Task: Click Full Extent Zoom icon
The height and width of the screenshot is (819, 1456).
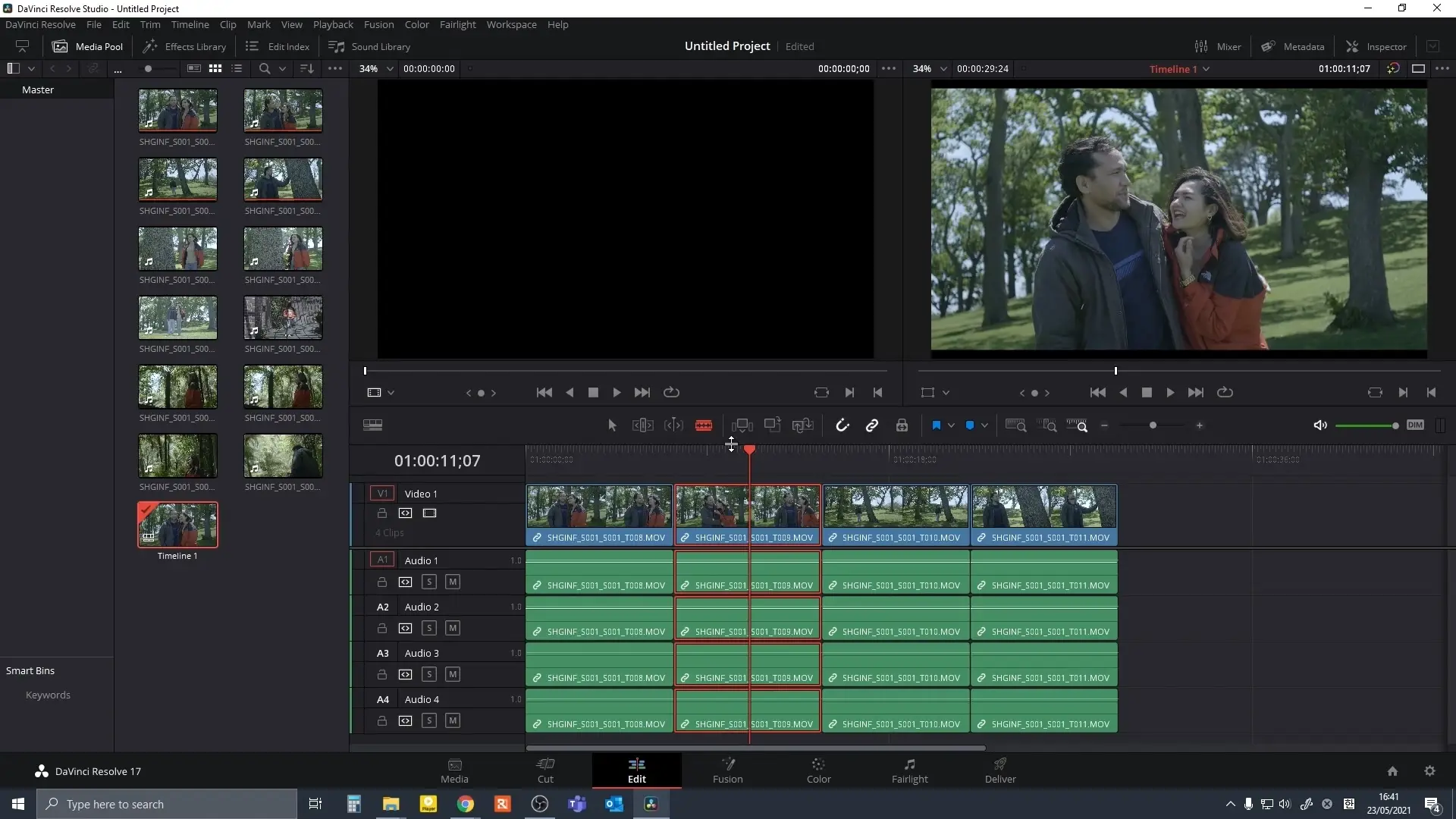Action: coord(1015,425)
